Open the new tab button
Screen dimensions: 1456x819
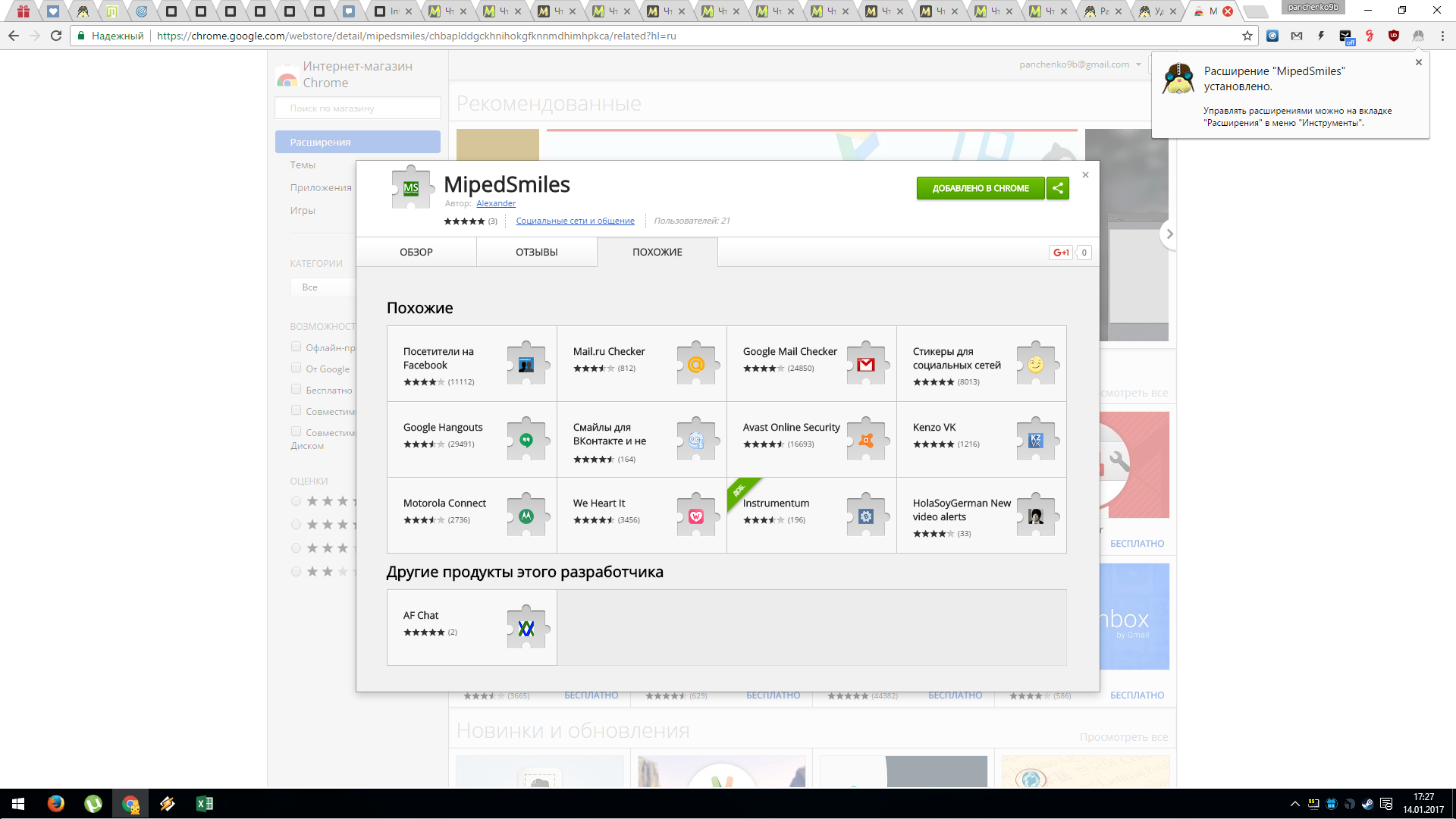[x=1256, y=11]
